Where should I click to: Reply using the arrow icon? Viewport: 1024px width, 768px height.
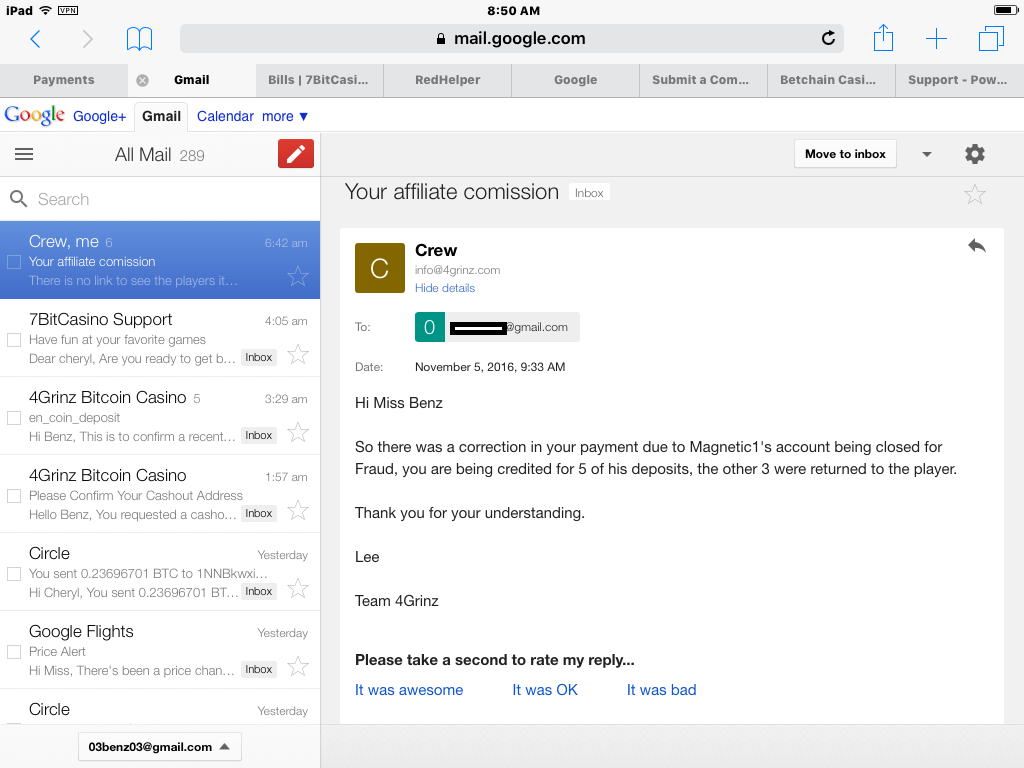[976, 246]
